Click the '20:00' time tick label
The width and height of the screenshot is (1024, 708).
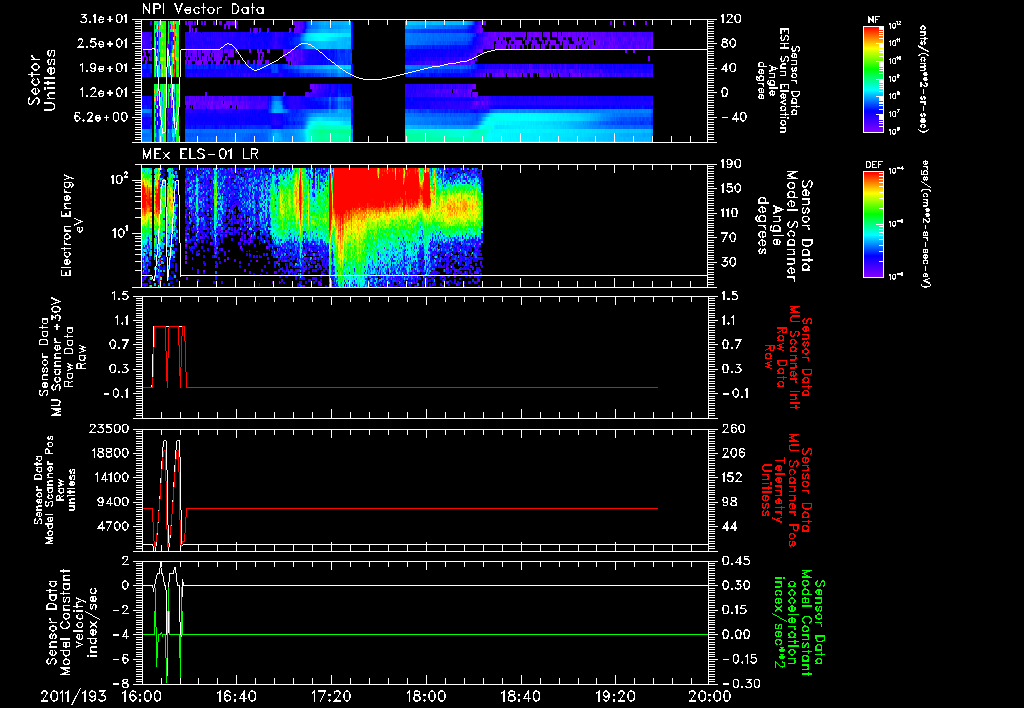(709, 696)
